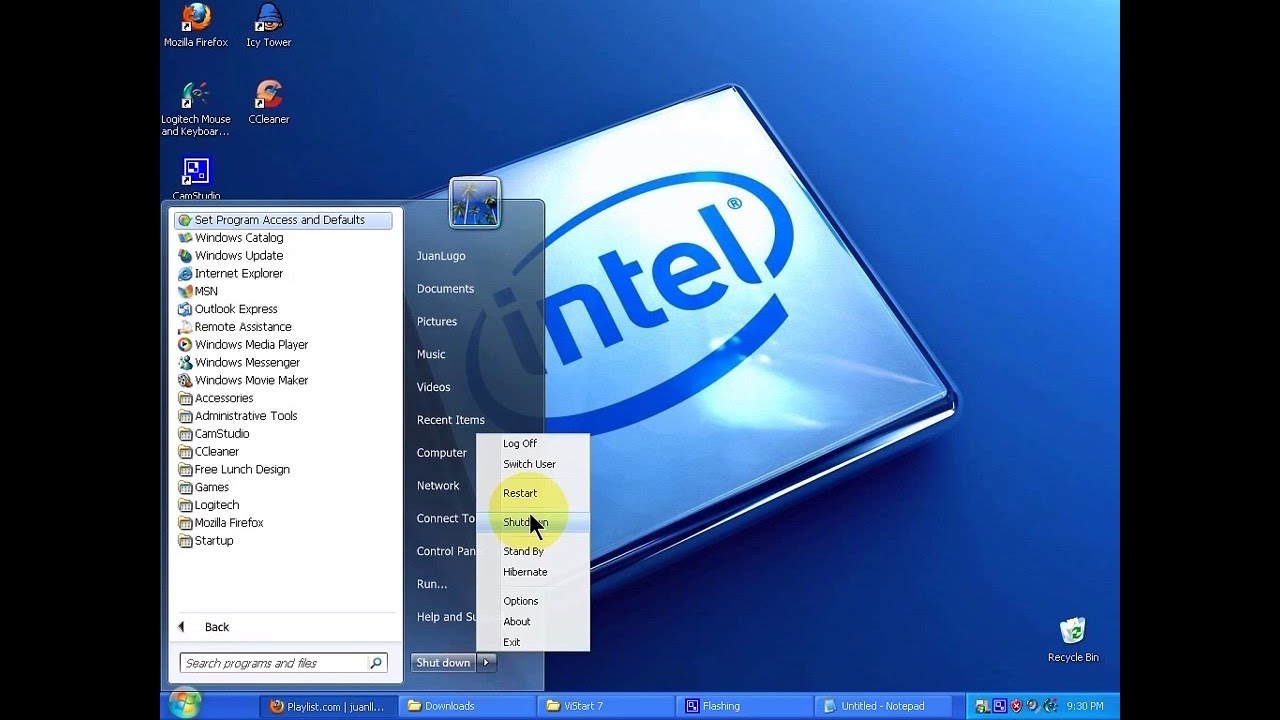The height and width of the screenshot is (720, 1280).
Task: Click the Windows Catalog icon
Action: [185, 238]
